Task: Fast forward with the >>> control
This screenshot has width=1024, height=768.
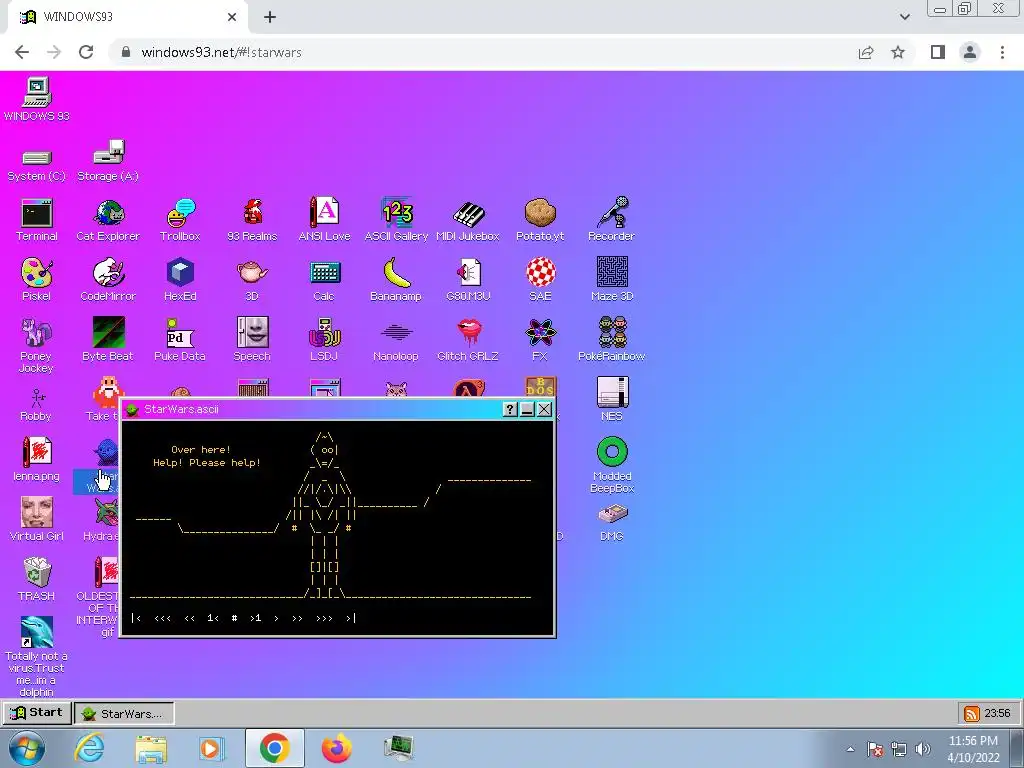Action: 324,618
